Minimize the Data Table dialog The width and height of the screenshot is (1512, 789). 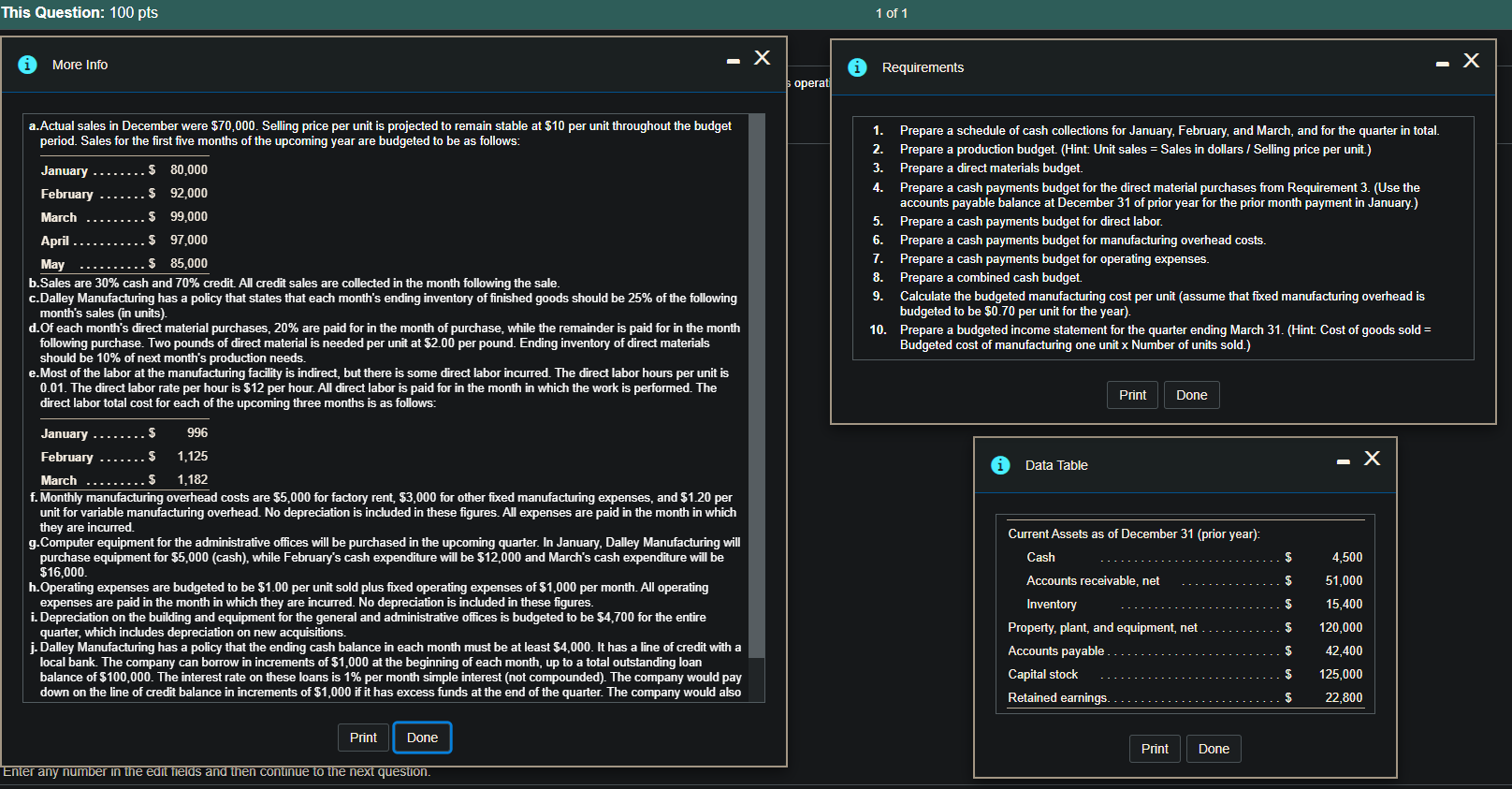click(x=1344, y=461)
